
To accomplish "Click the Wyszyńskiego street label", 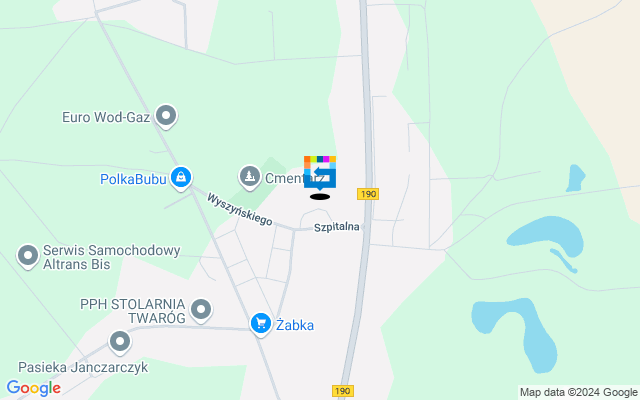I will (240, 209).
